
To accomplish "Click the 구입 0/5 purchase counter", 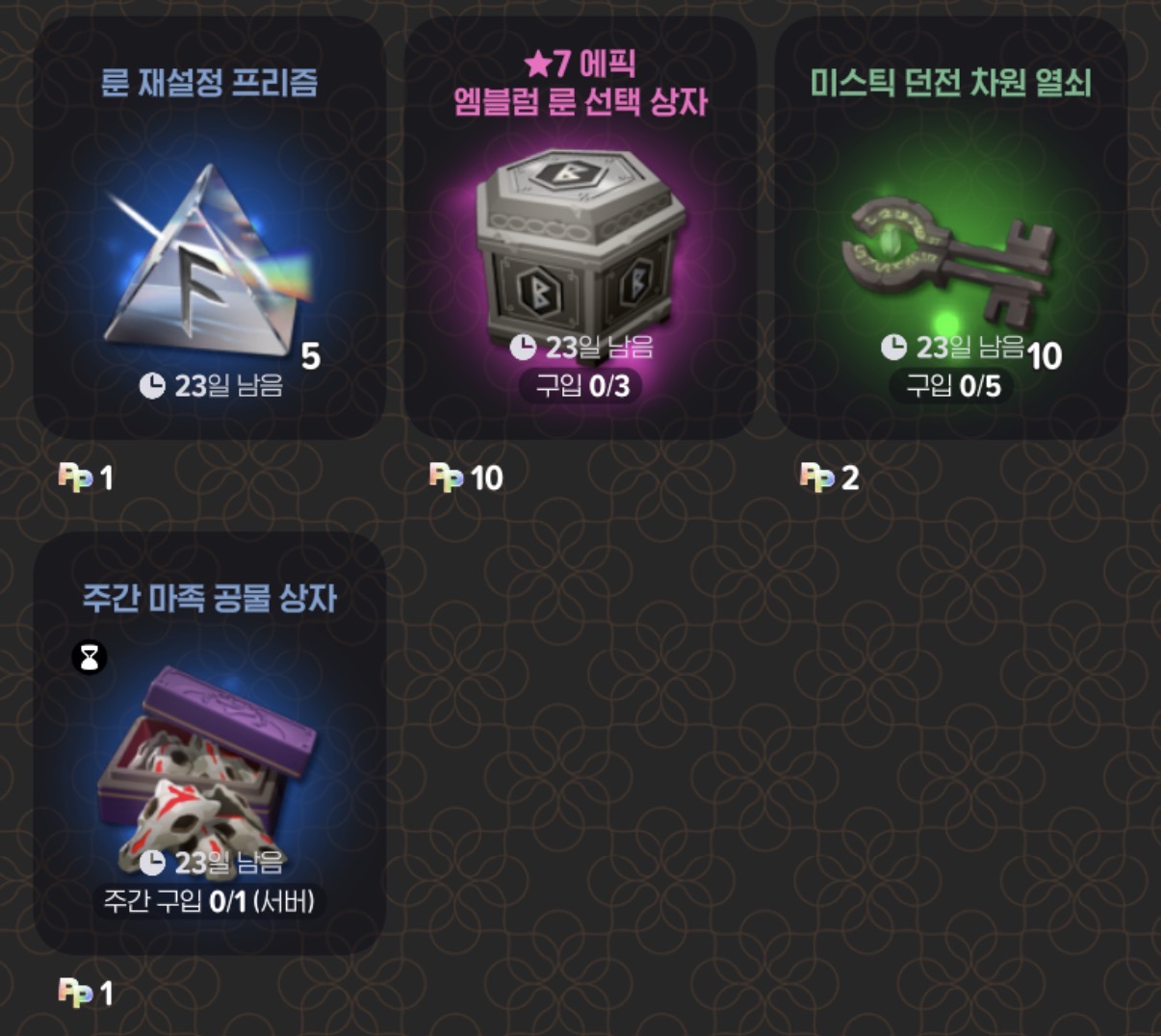I will (x=952, y=386).
